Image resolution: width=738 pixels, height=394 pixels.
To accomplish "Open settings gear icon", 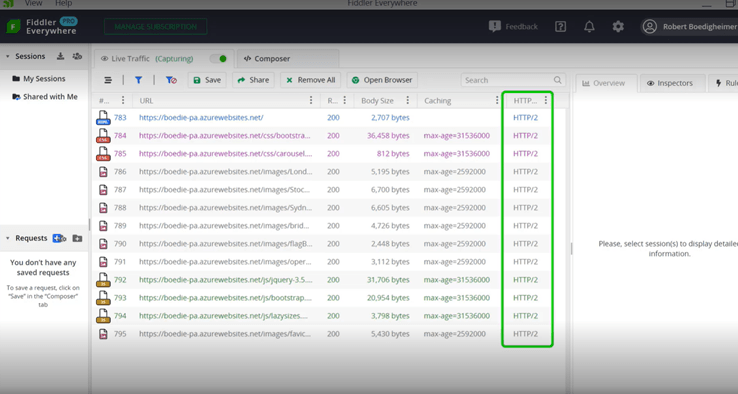I will pyautogui.click(x=618, y=27).
